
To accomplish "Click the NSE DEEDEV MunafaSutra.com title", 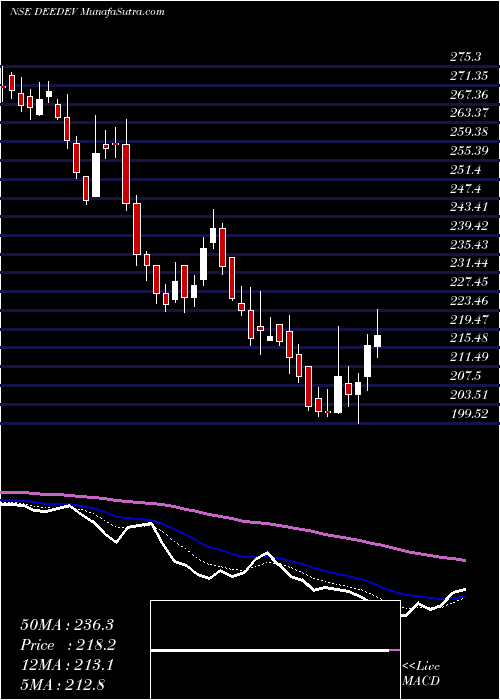I will pos(87,12).
